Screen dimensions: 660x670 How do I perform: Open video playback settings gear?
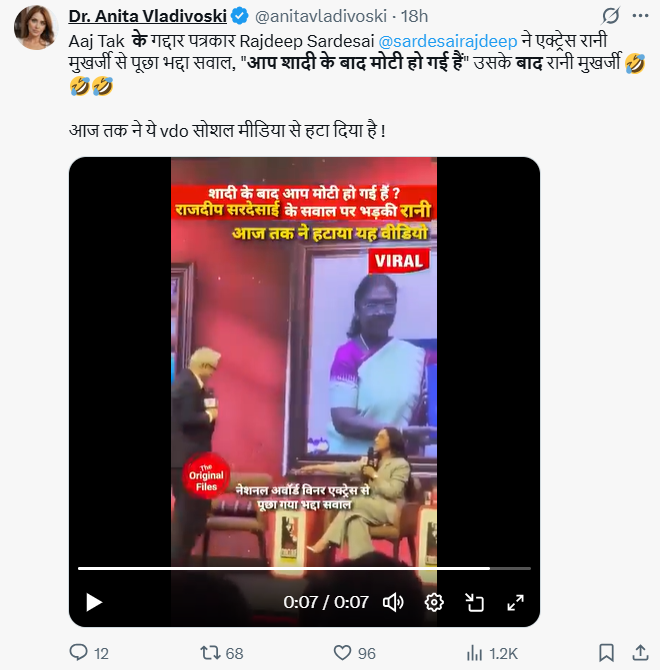(x=434, y=602)
